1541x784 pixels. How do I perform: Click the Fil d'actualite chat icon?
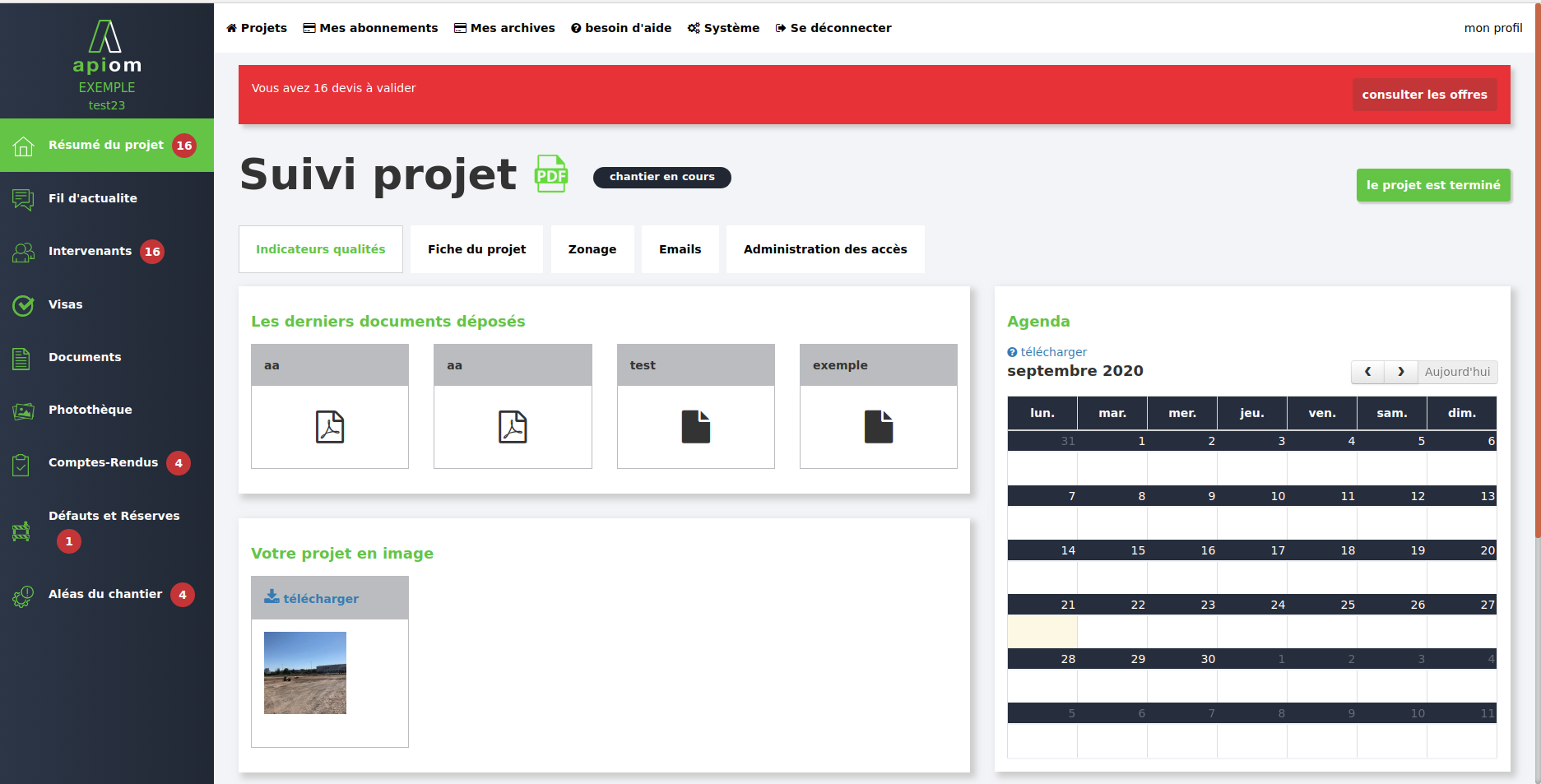23,199
